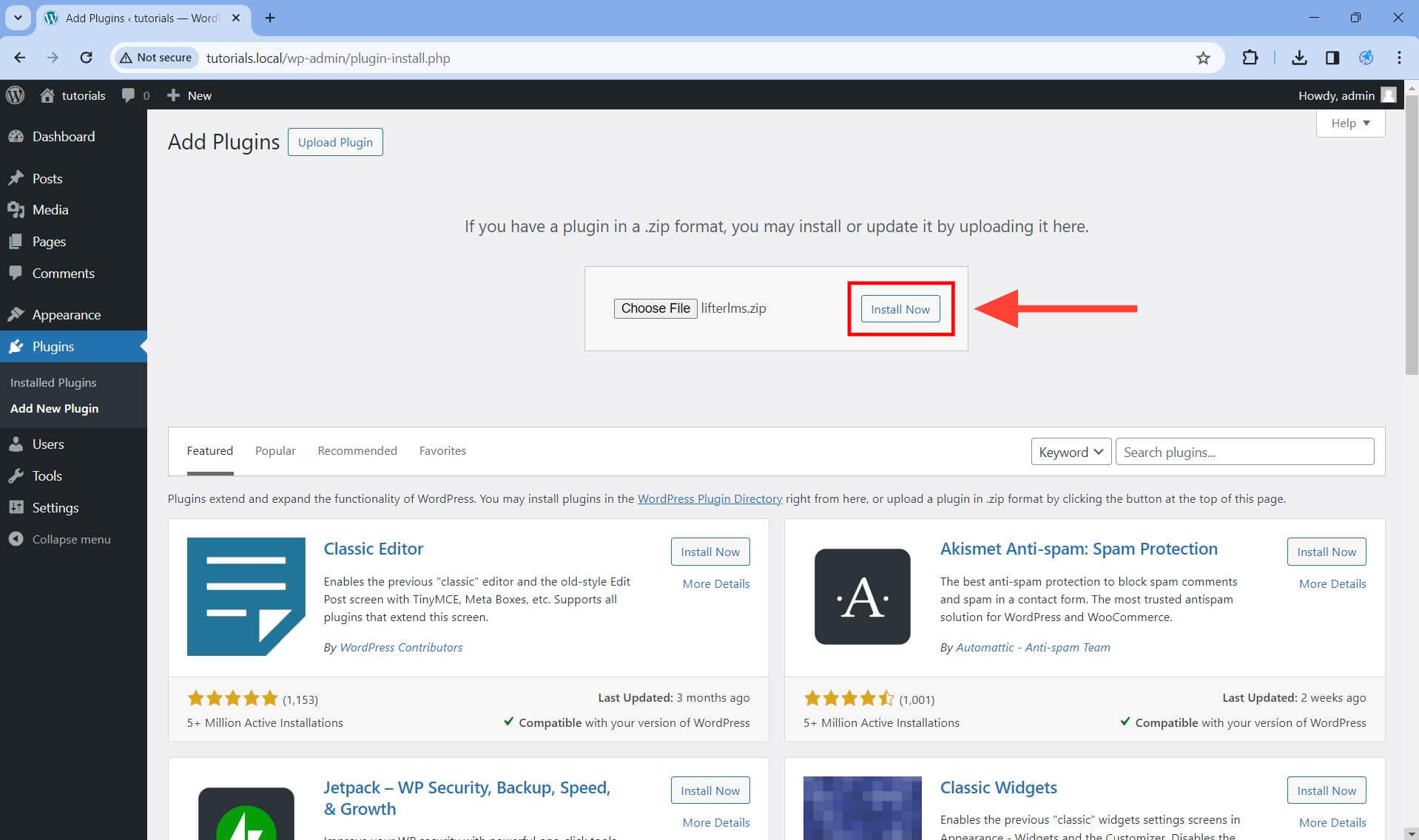Open the Dashboard from the sidebar

pos(64,136)
